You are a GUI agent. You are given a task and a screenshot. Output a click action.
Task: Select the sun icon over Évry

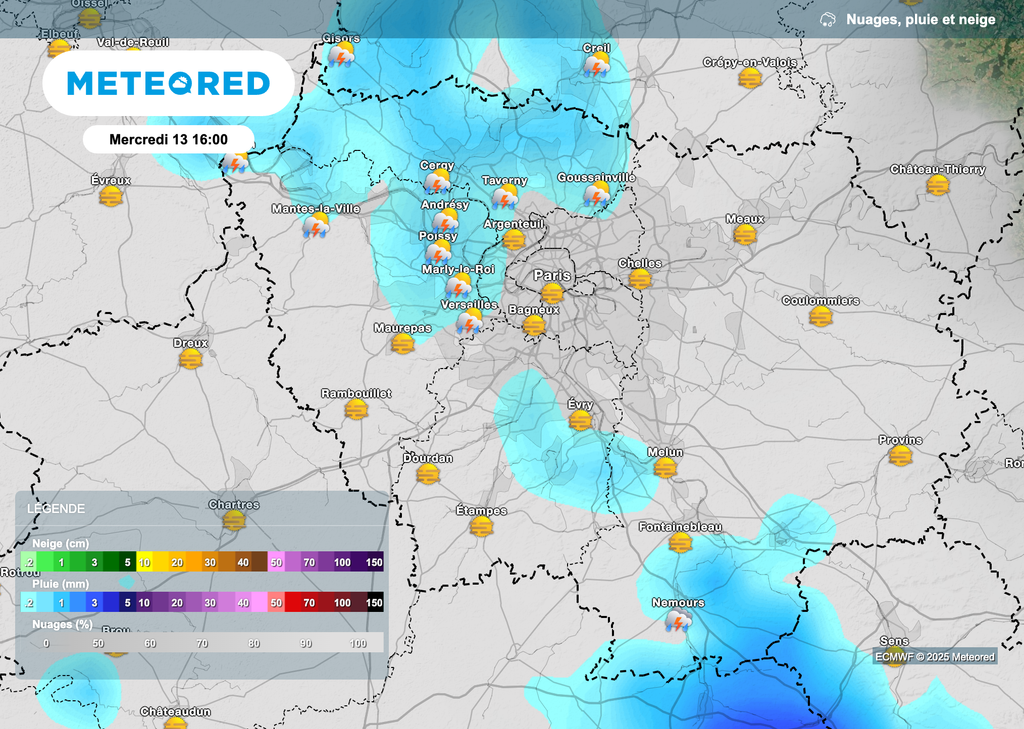tap(578, 419)
